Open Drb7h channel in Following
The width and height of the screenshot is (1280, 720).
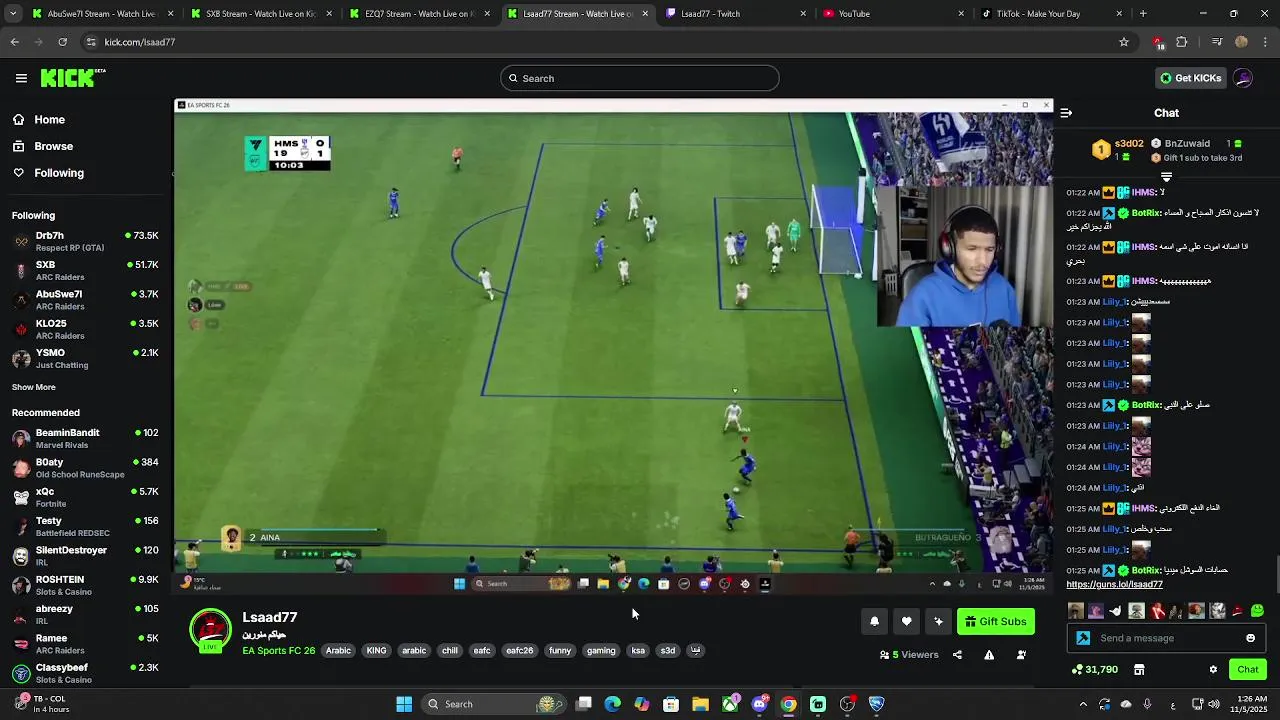coord(86,241)
